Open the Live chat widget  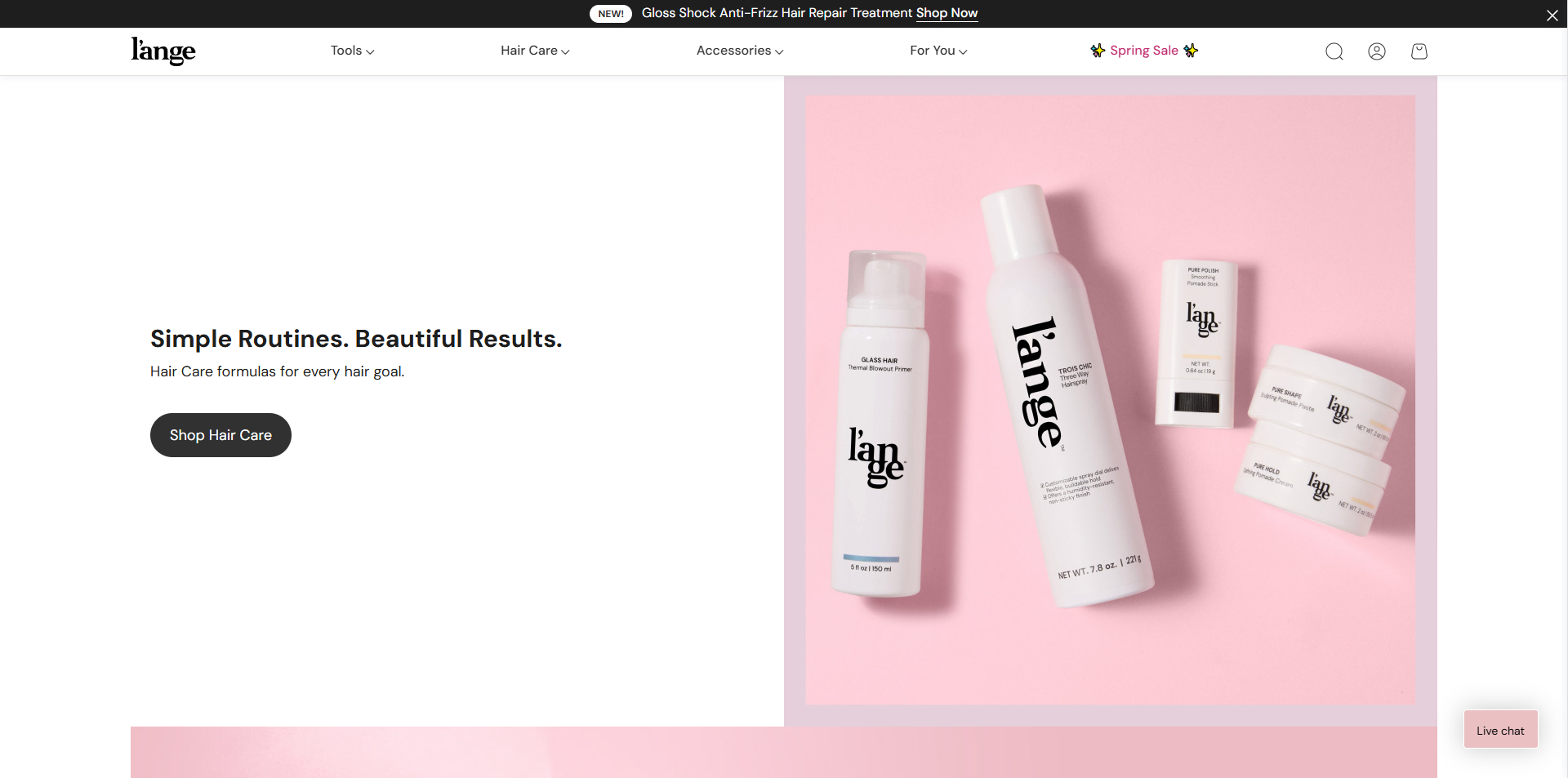(x=1500, y=730)
